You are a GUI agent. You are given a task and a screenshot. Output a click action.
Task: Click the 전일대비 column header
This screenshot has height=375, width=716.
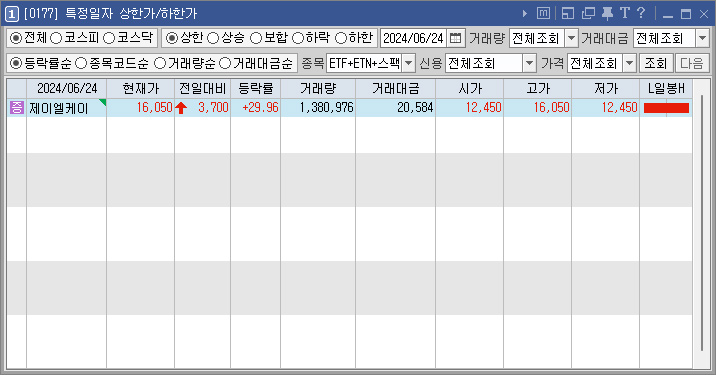[x=202, y=89]
